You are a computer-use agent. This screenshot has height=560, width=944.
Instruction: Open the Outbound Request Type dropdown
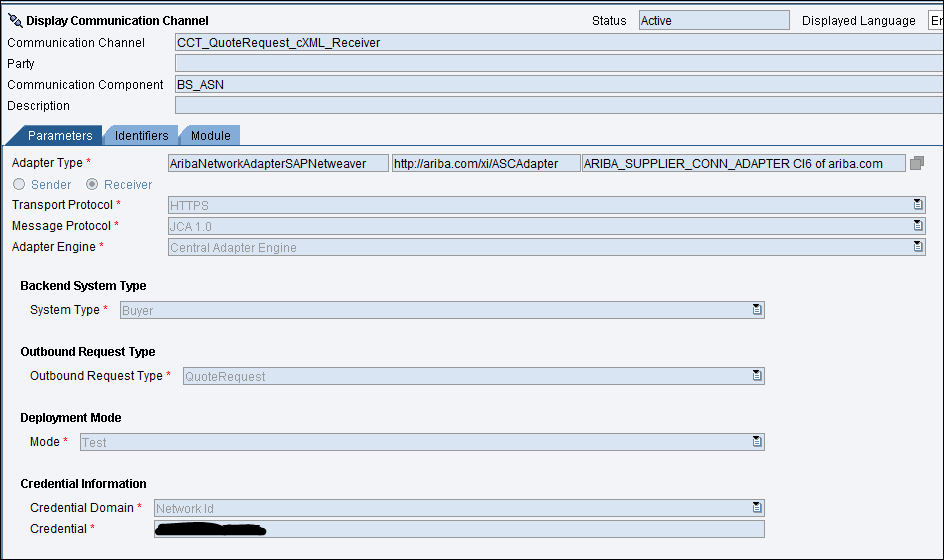(x=757, y=376)
